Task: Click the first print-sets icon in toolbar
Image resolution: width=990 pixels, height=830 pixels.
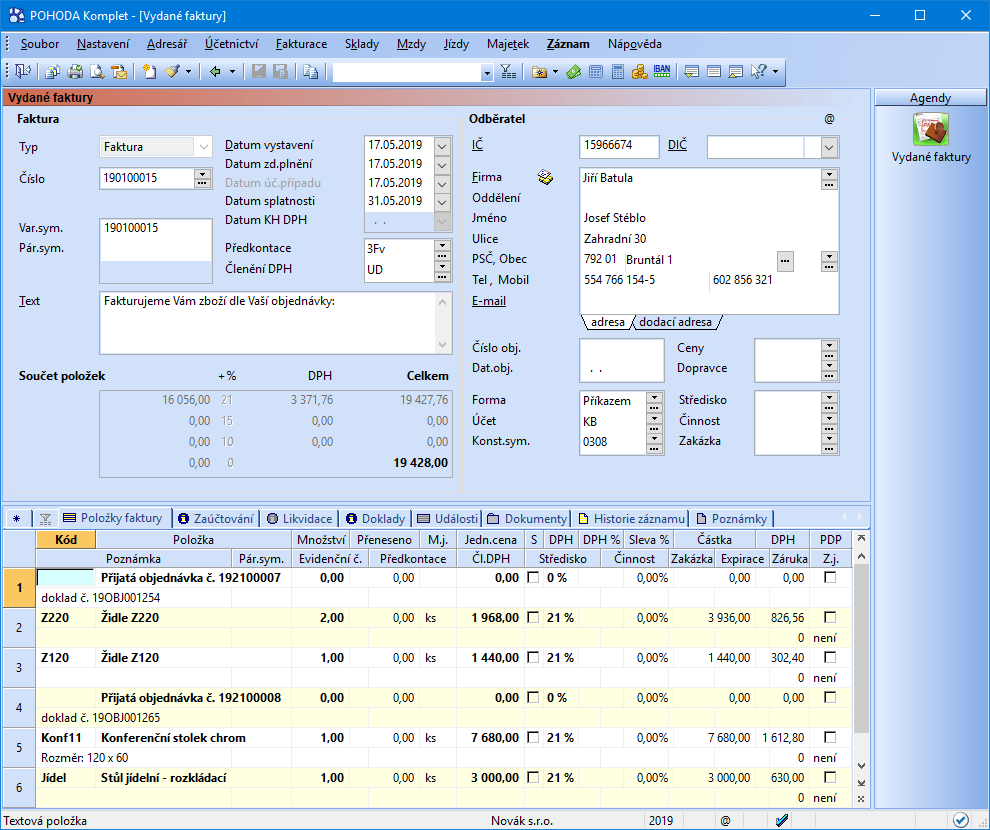Action: click(x=52, y=71)
